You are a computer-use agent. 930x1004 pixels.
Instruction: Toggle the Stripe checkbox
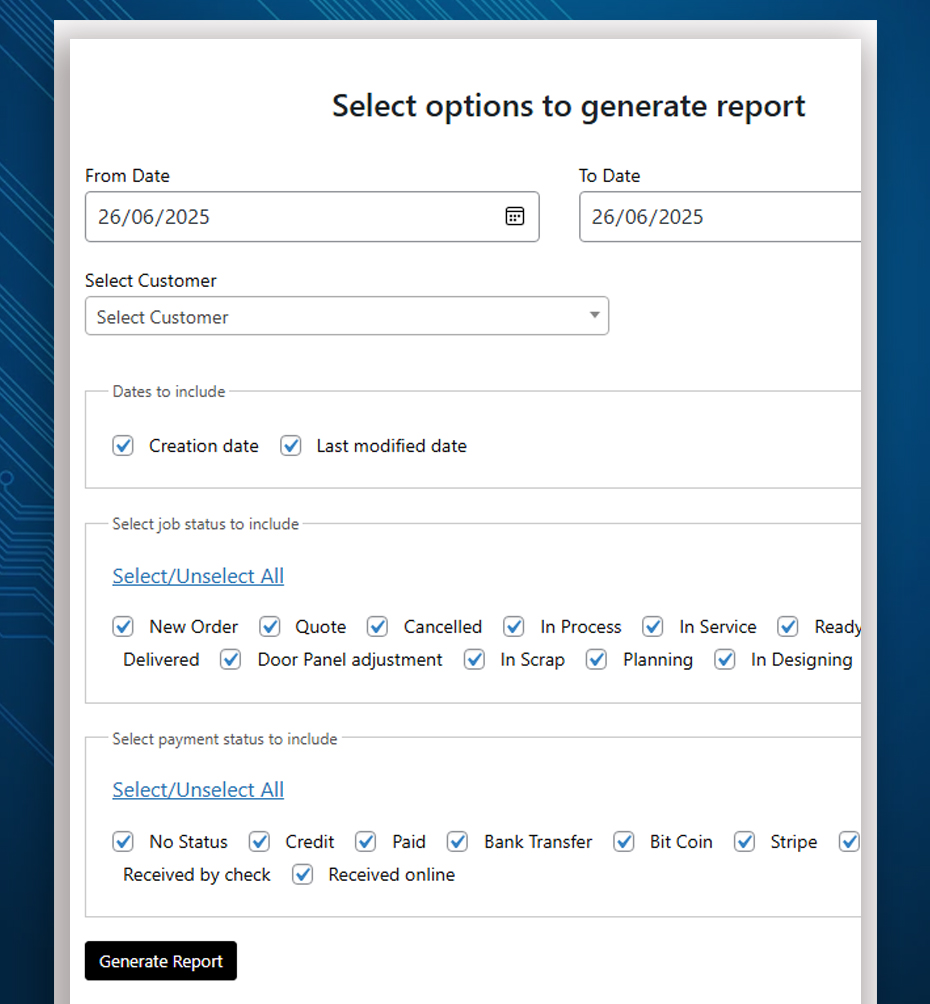(744, 841)
